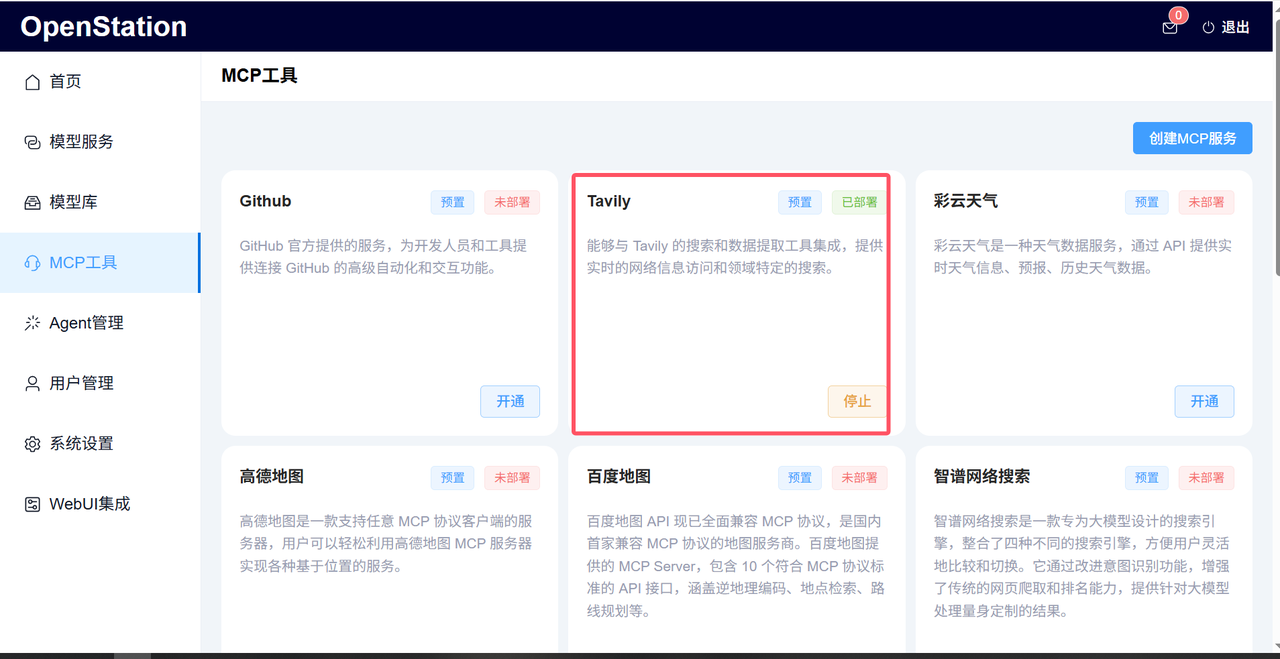
Task: Click the 预置 badge on Github card
Action: (x=452, y=201)
